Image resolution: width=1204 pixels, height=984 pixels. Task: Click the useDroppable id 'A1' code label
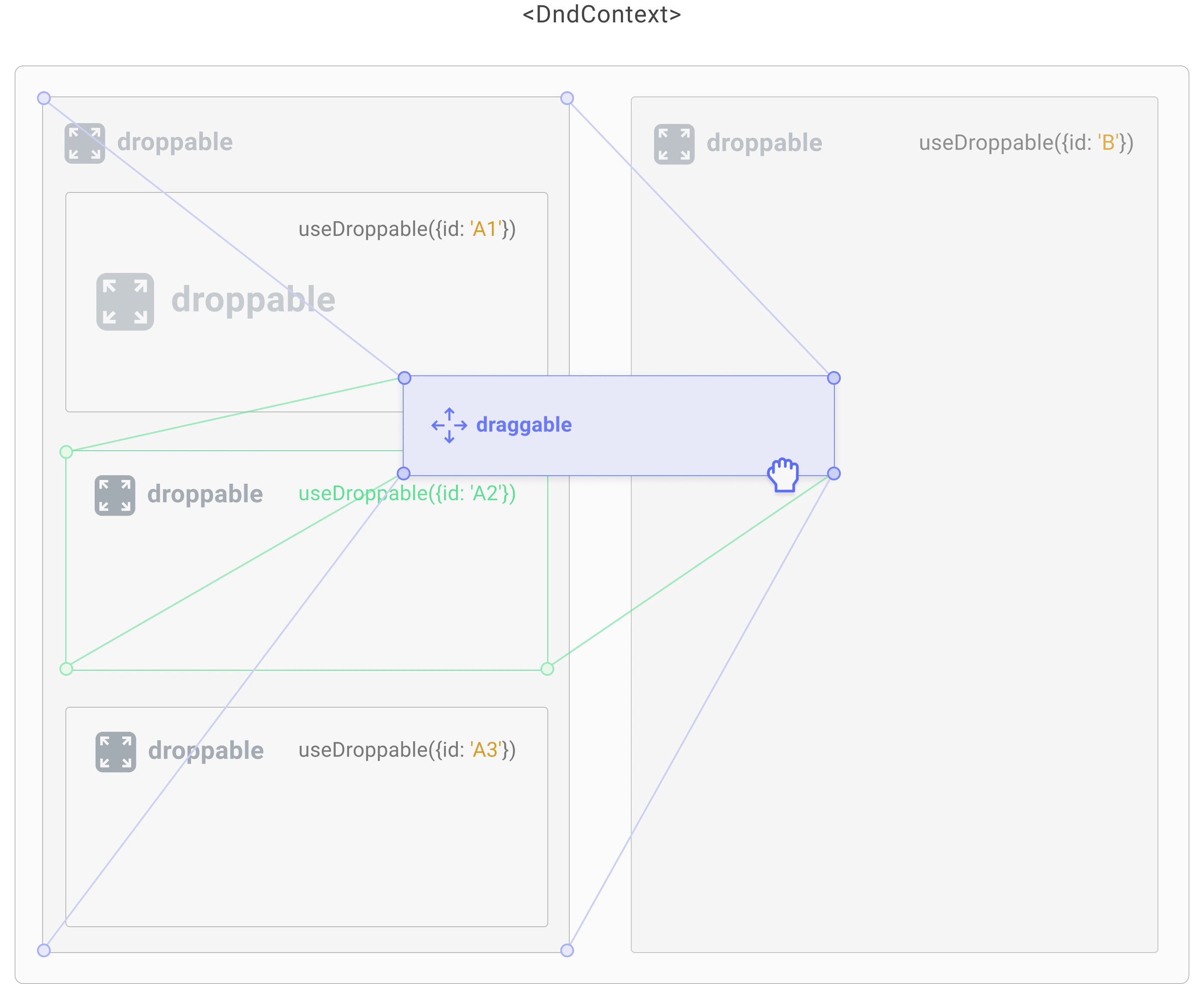(407, 229)
